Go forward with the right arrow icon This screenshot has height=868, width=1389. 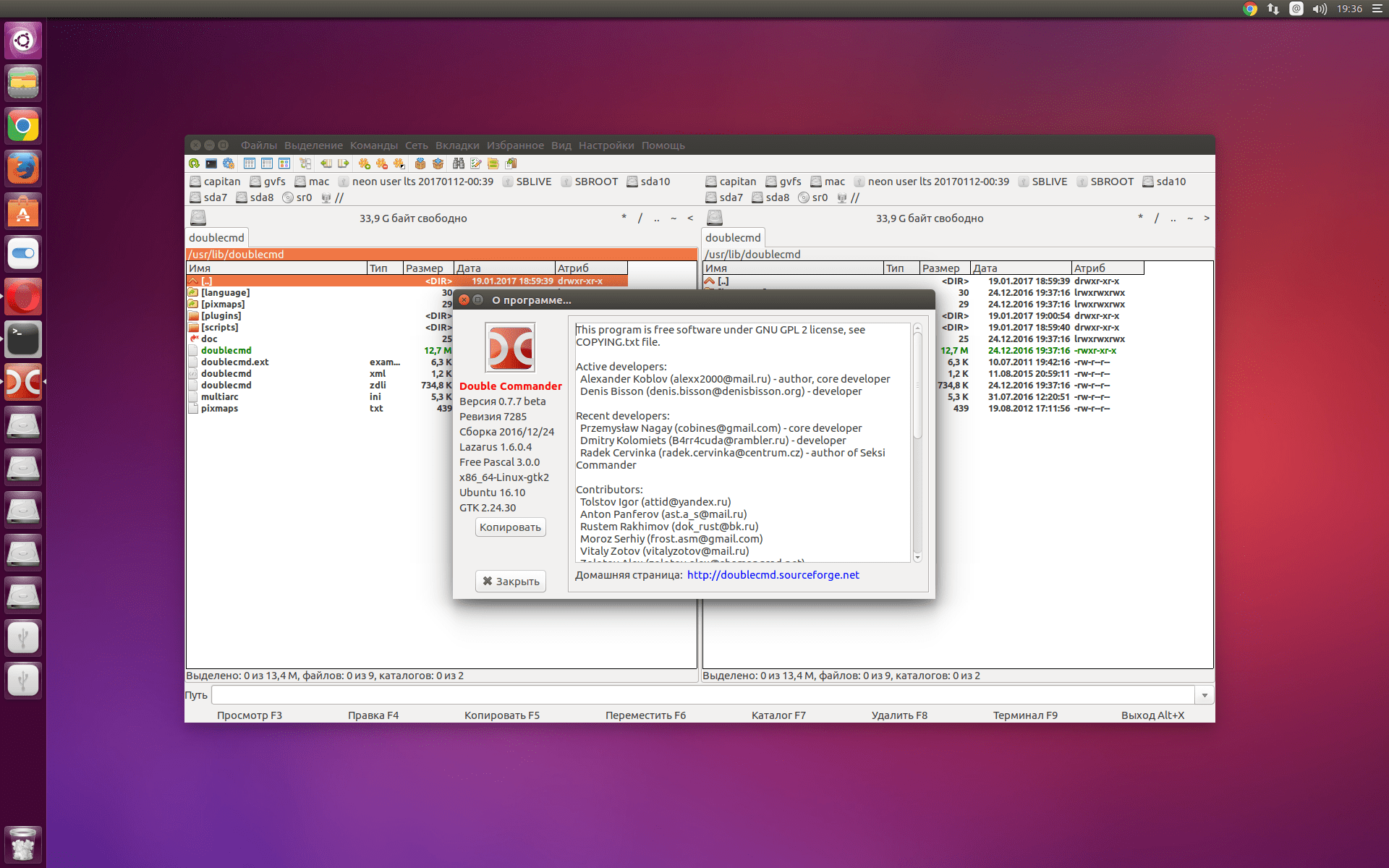click(x=344, y=163)
